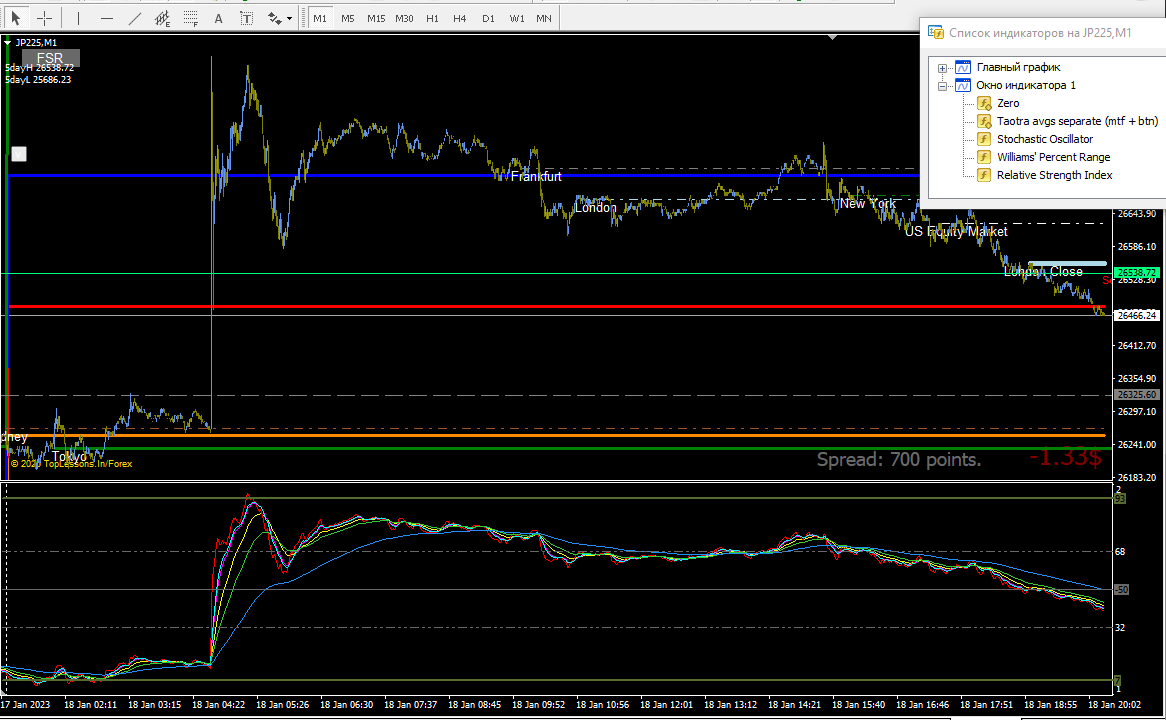Click the 5dayL 25686.23 label

point(38,80)
